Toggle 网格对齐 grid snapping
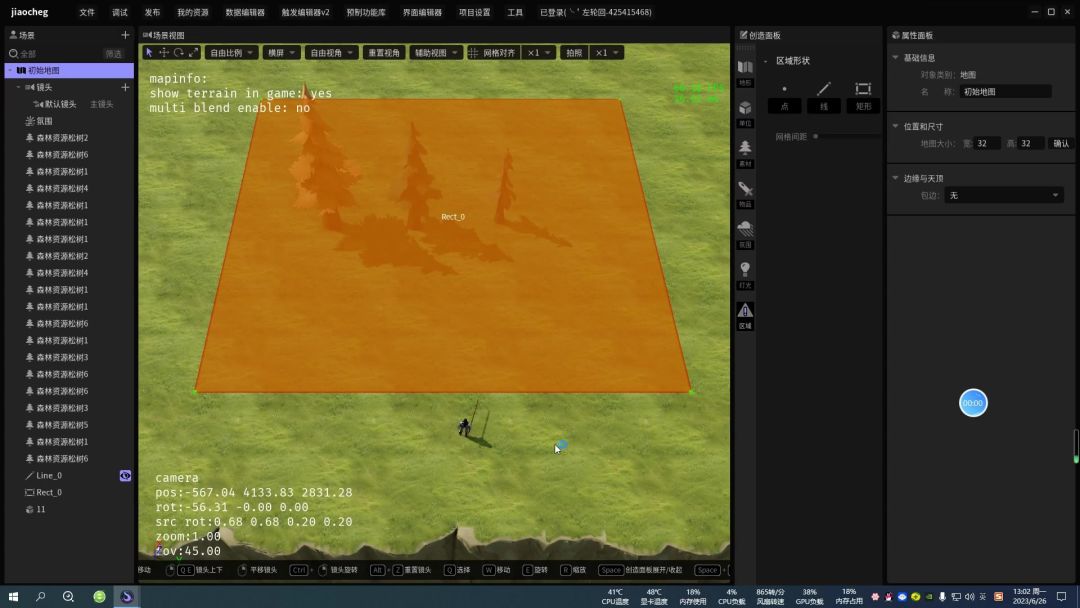Screen dimensions: 1080x608 [492, 52]
